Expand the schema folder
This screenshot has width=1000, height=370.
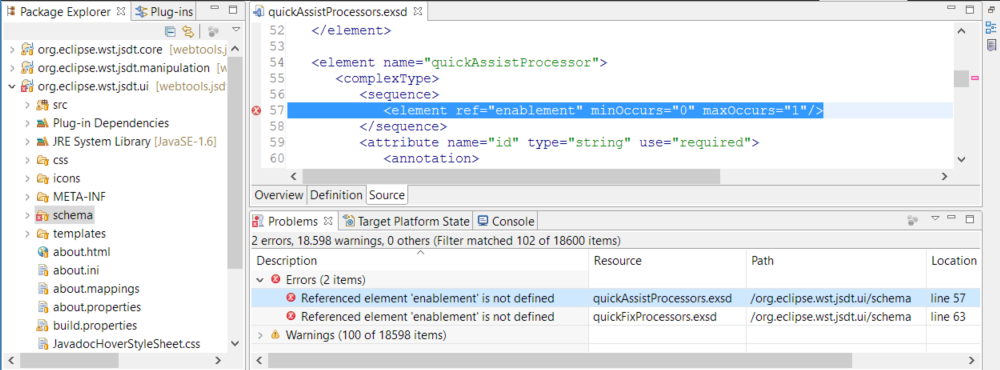27,215
